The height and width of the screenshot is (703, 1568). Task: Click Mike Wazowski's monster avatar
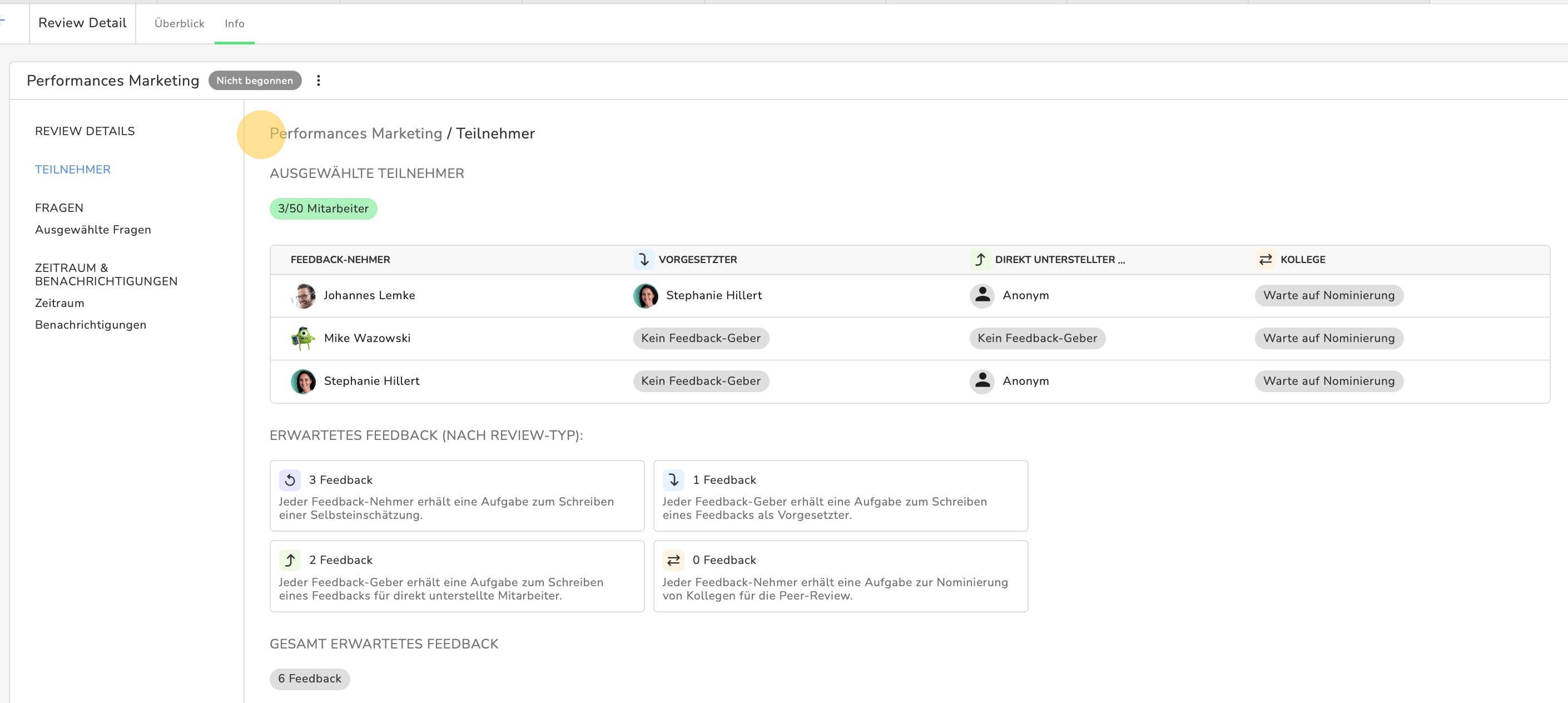pos(303,338)
